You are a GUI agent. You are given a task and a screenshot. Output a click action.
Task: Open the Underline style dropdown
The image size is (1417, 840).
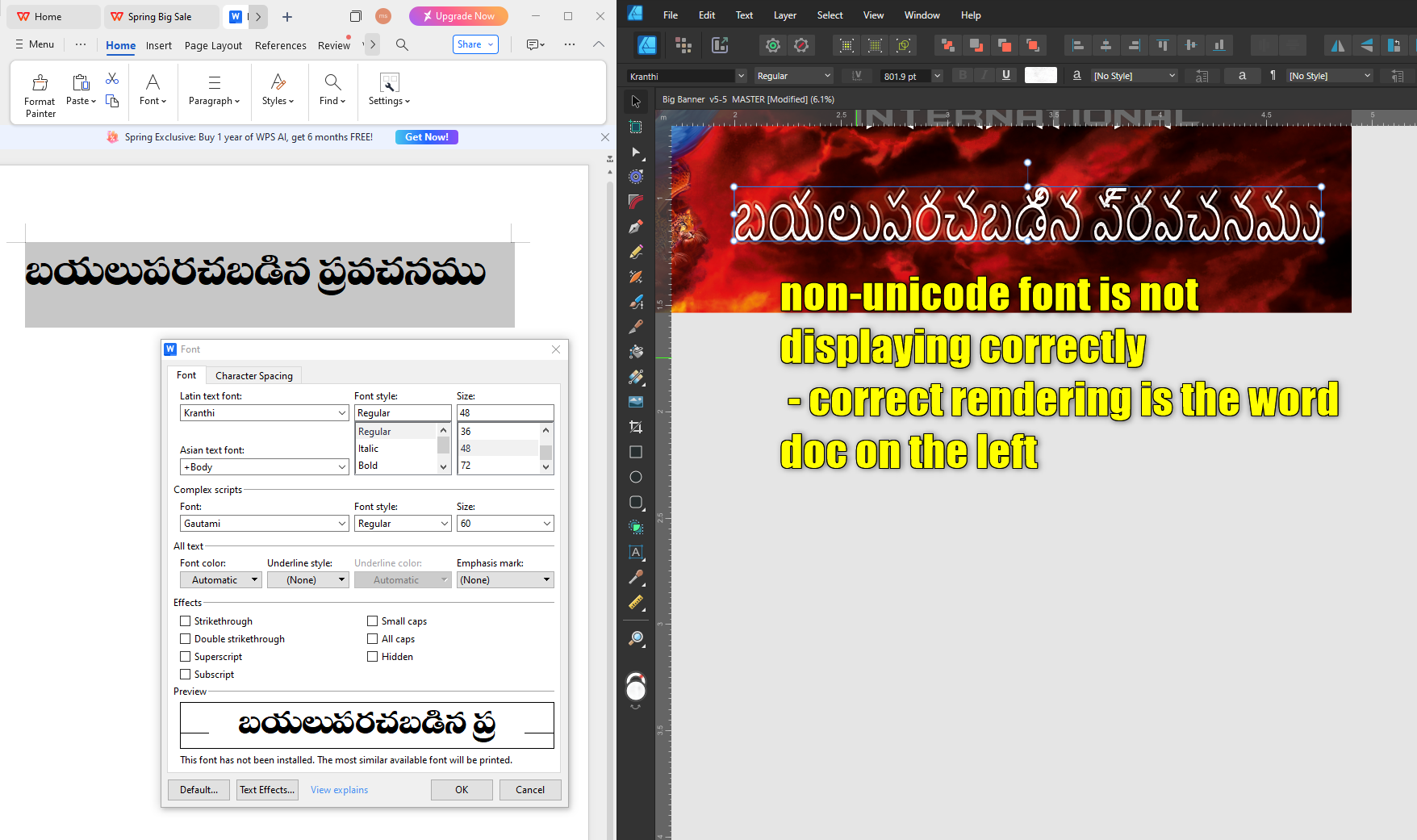[x=340, y=579]
